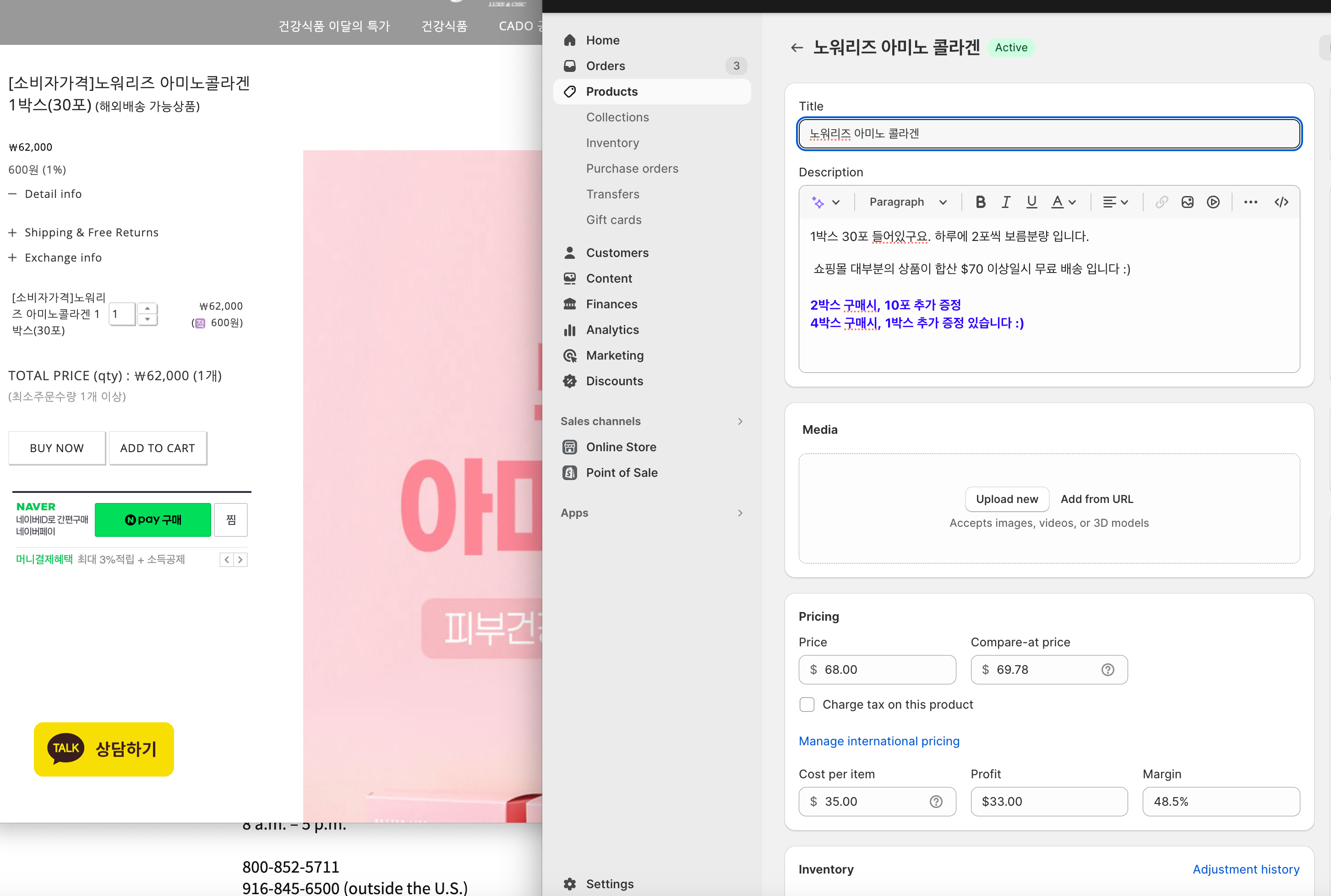This screenshot has width=1331, height=896.
Task: Click the Cost per item help icon
Action: pos(936,802)
